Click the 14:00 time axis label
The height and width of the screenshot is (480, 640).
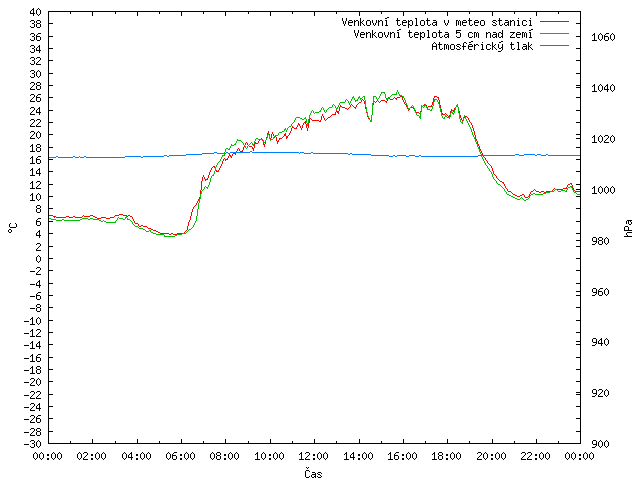[358, 456]
